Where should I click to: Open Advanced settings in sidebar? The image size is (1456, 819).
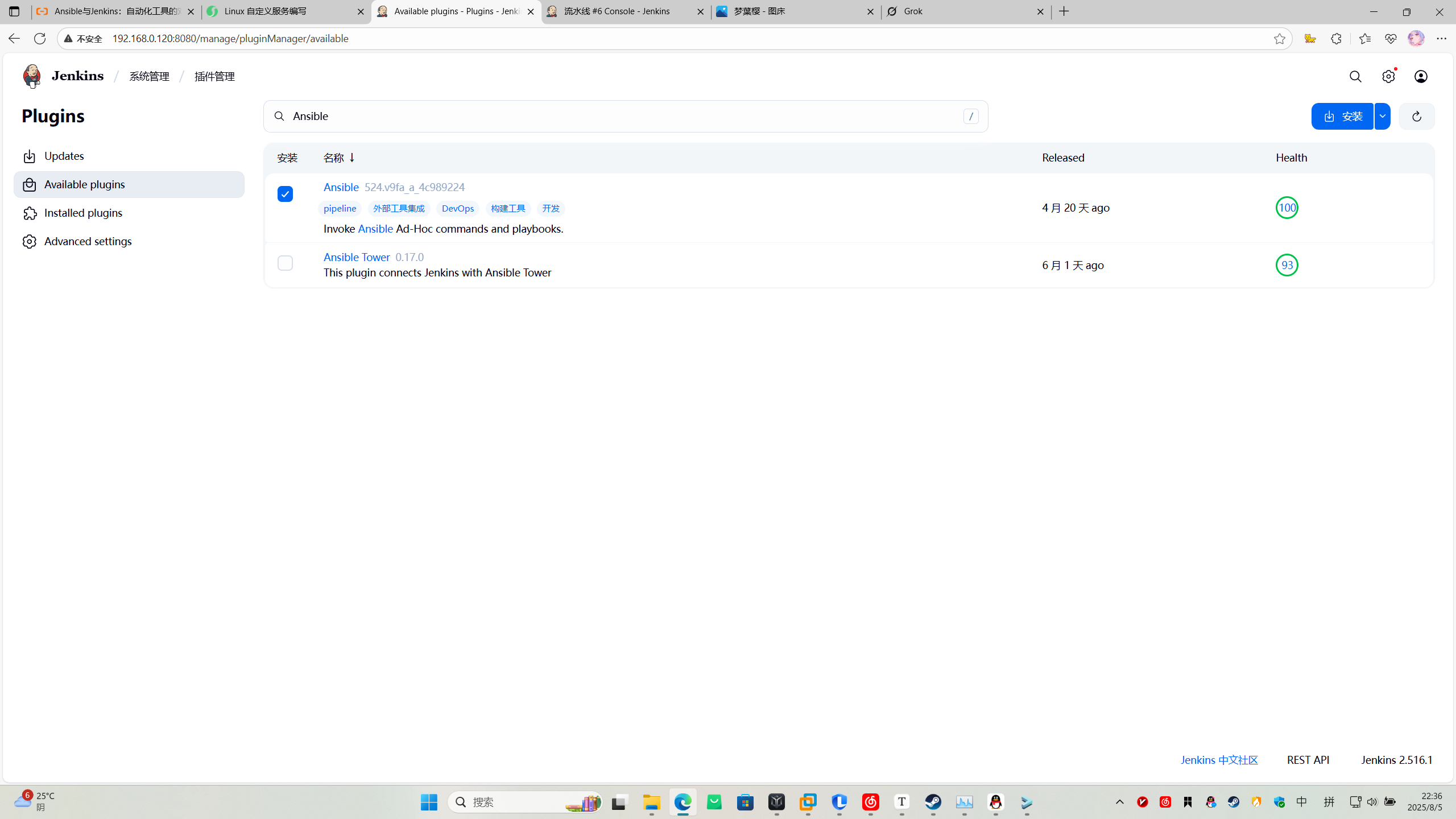129,241
